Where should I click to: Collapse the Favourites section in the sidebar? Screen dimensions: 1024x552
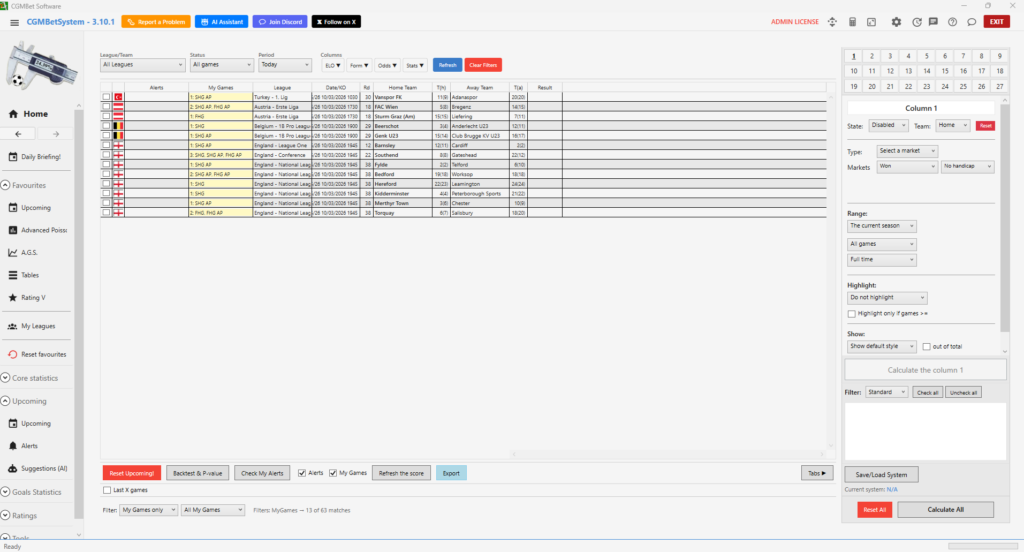(5, 186)
